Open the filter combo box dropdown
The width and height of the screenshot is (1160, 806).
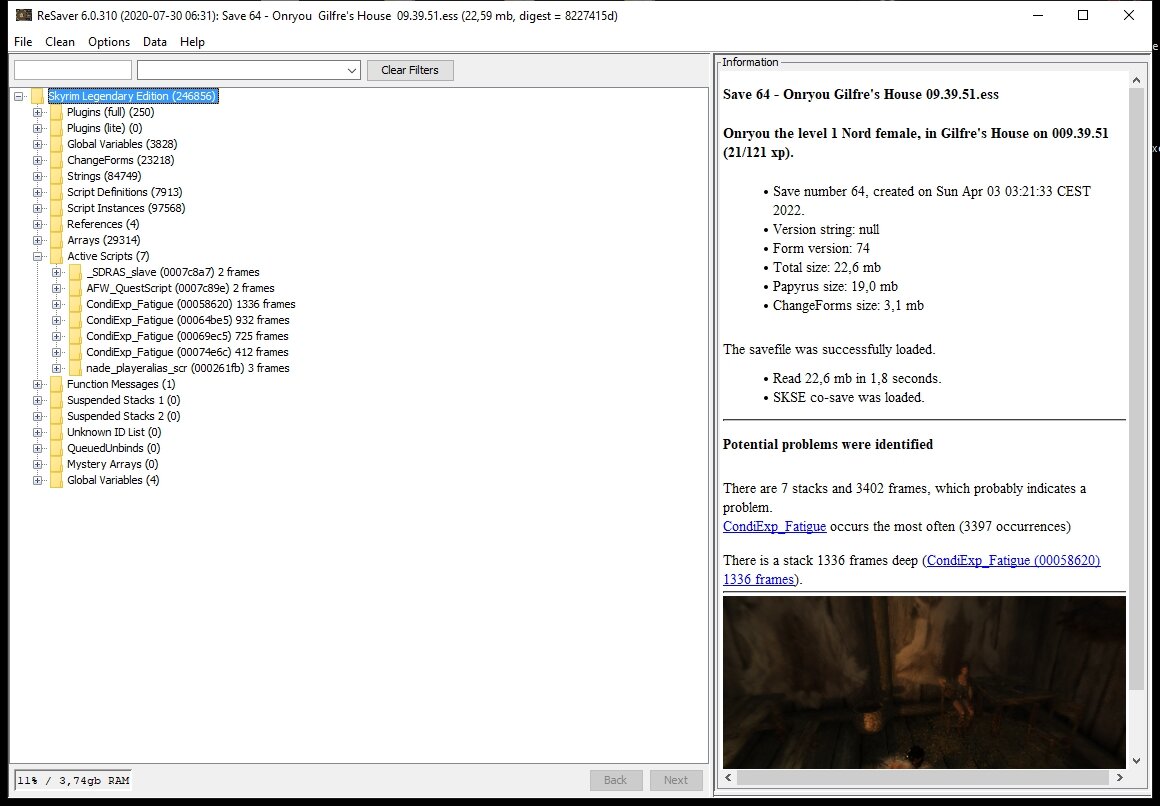[351, 70]
